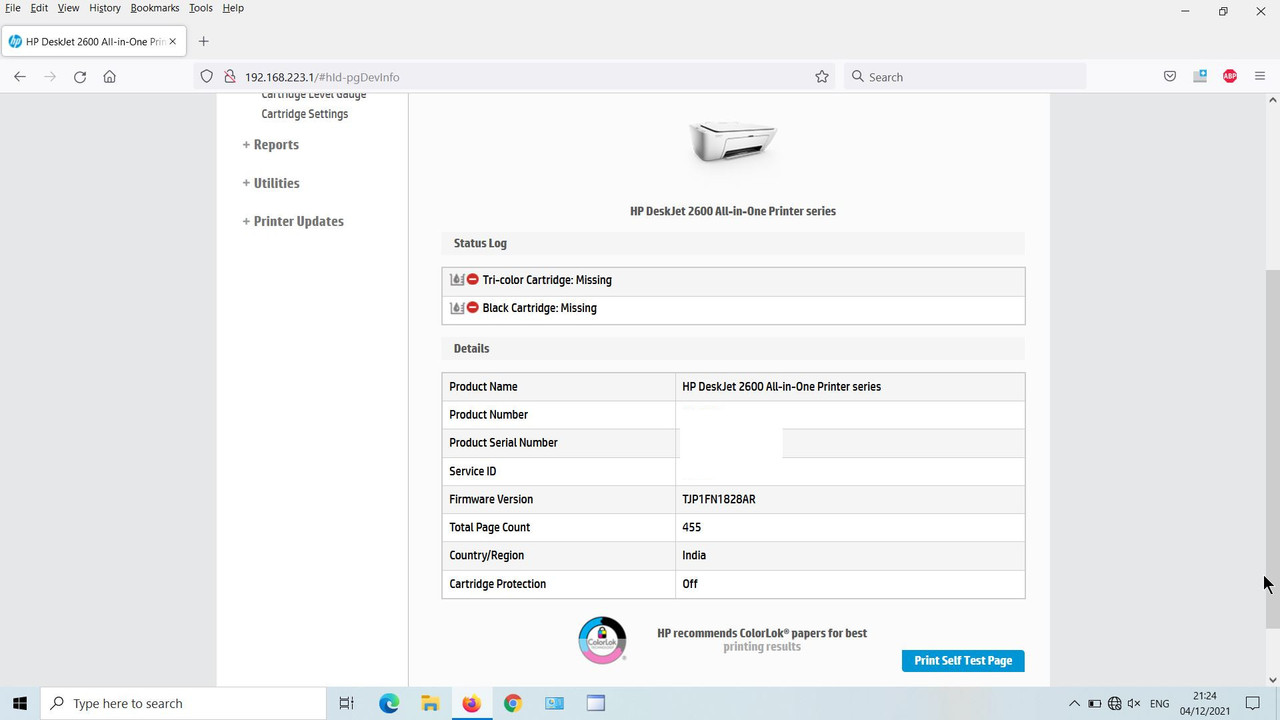Image resolution: width=1280 pixels, height=720 pixels.
Task: Click the Tri-color Cartridge: Missing status
Action: [547, 280]
